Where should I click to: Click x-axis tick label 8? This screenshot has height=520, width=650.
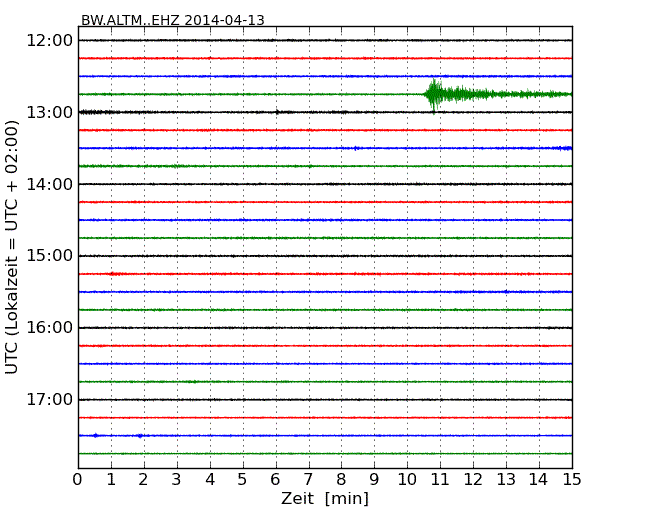pos(341,479)
